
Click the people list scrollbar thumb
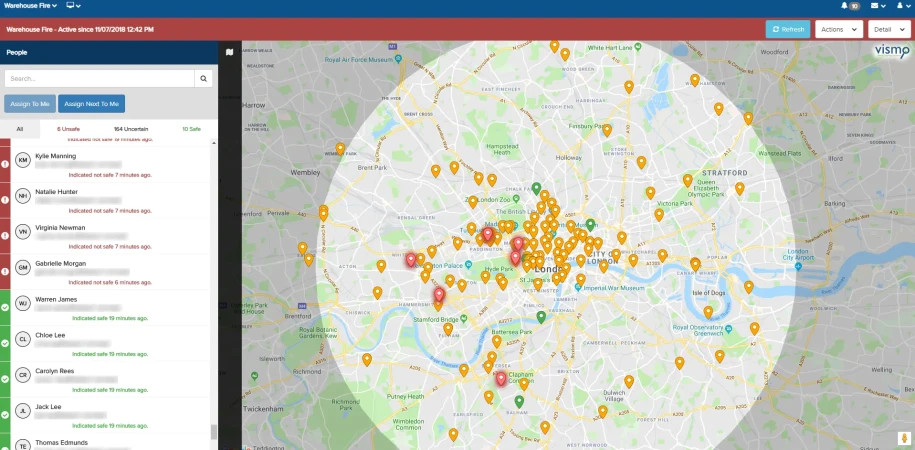click(214, 432)
